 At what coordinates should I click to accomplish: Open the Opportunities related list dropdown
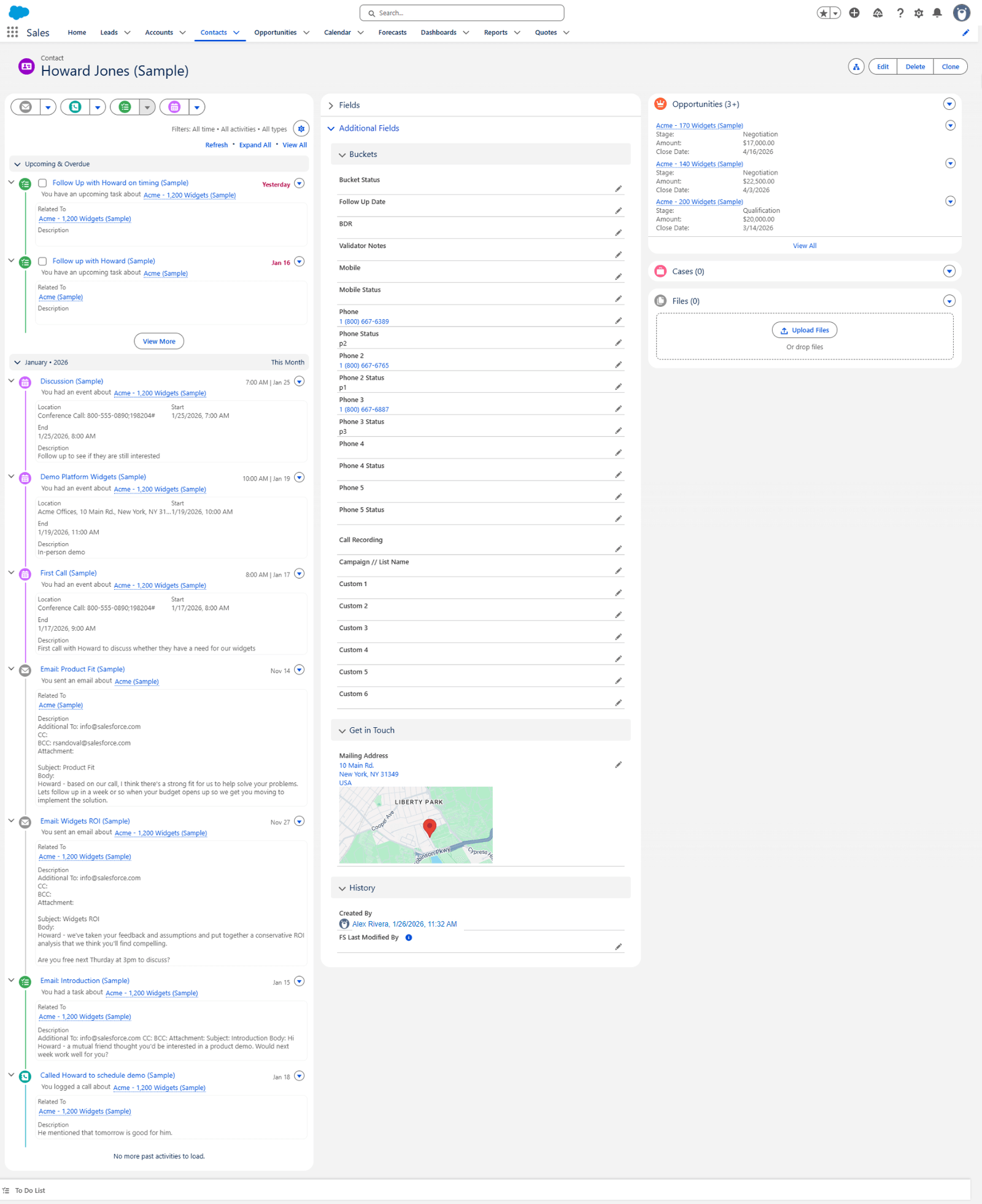[x=949, y=104]
